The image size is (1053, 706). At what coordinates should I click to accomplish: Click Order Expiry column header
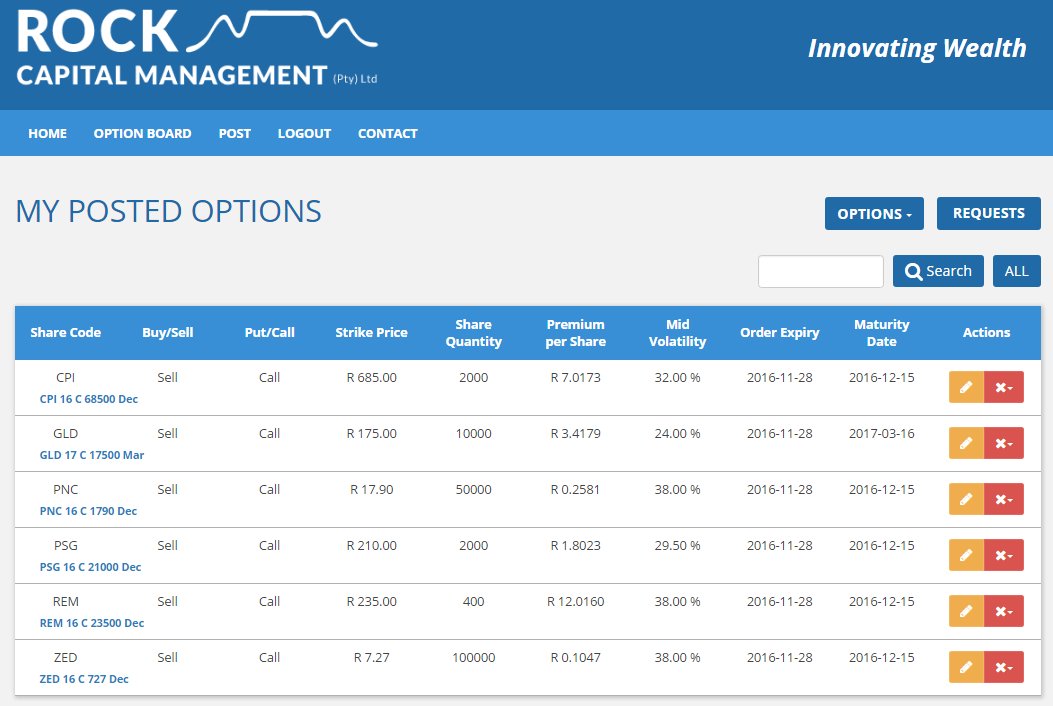pyautogui.click(x=780, y=333)
